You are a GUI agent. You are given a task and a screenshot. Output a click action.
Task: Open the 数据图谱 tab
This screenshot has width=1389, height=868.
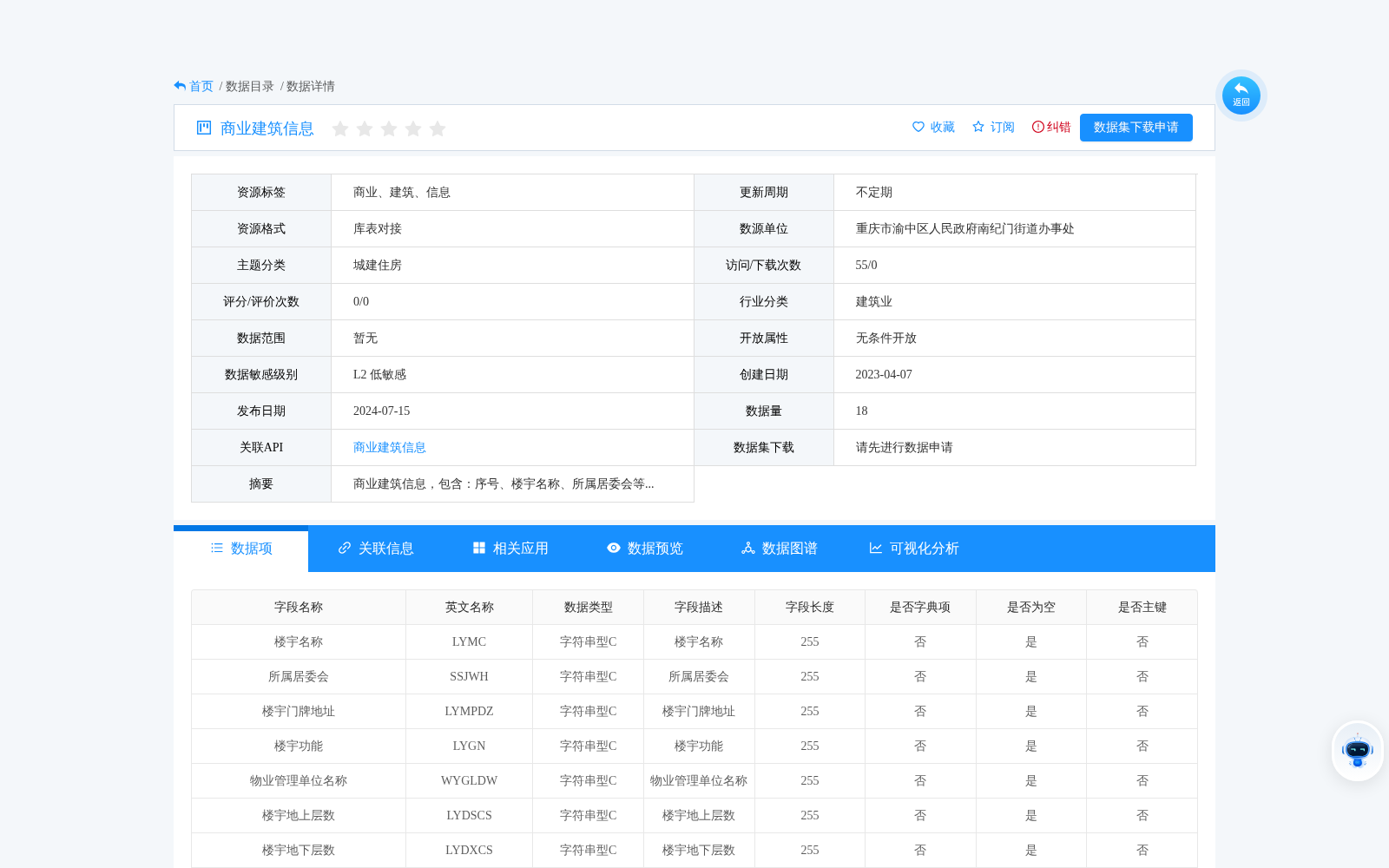(779, 549)
